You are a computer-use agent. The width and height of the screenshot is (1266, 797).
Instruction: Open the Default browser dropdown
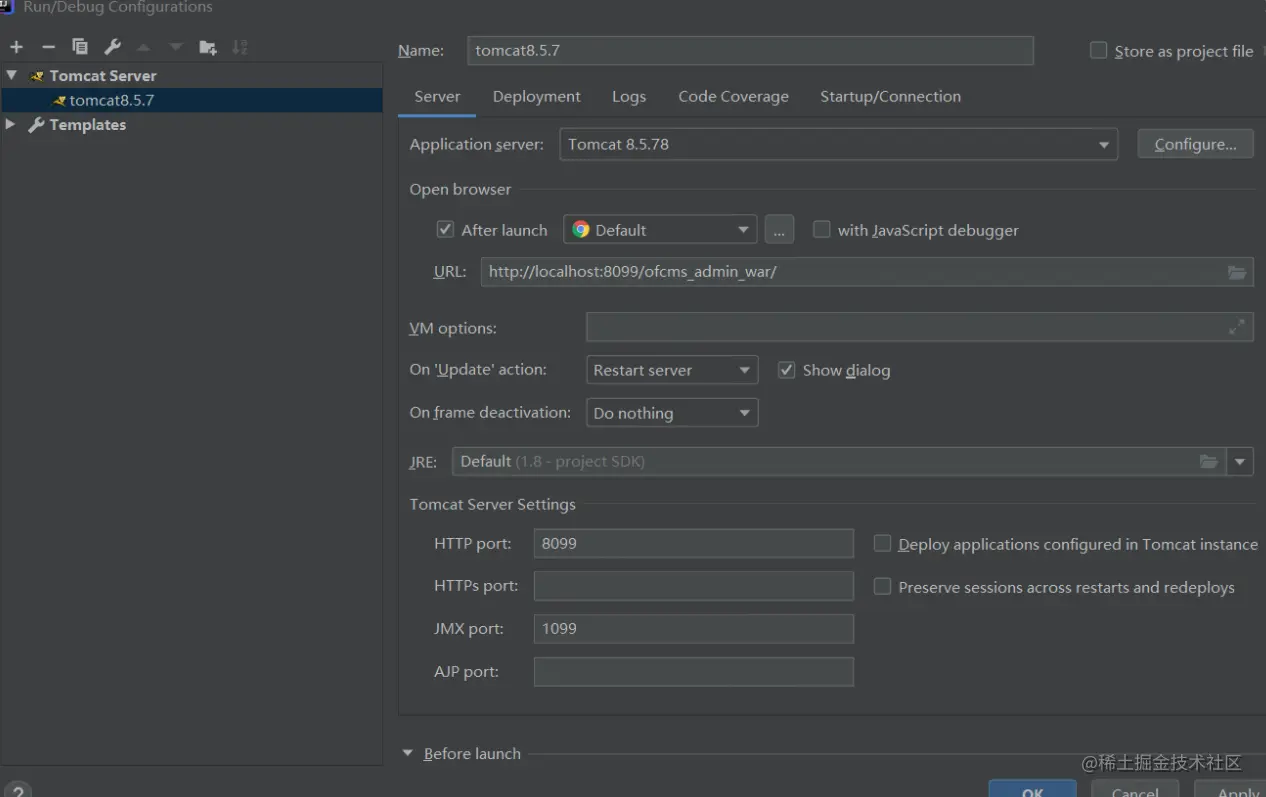coord(660,230)
